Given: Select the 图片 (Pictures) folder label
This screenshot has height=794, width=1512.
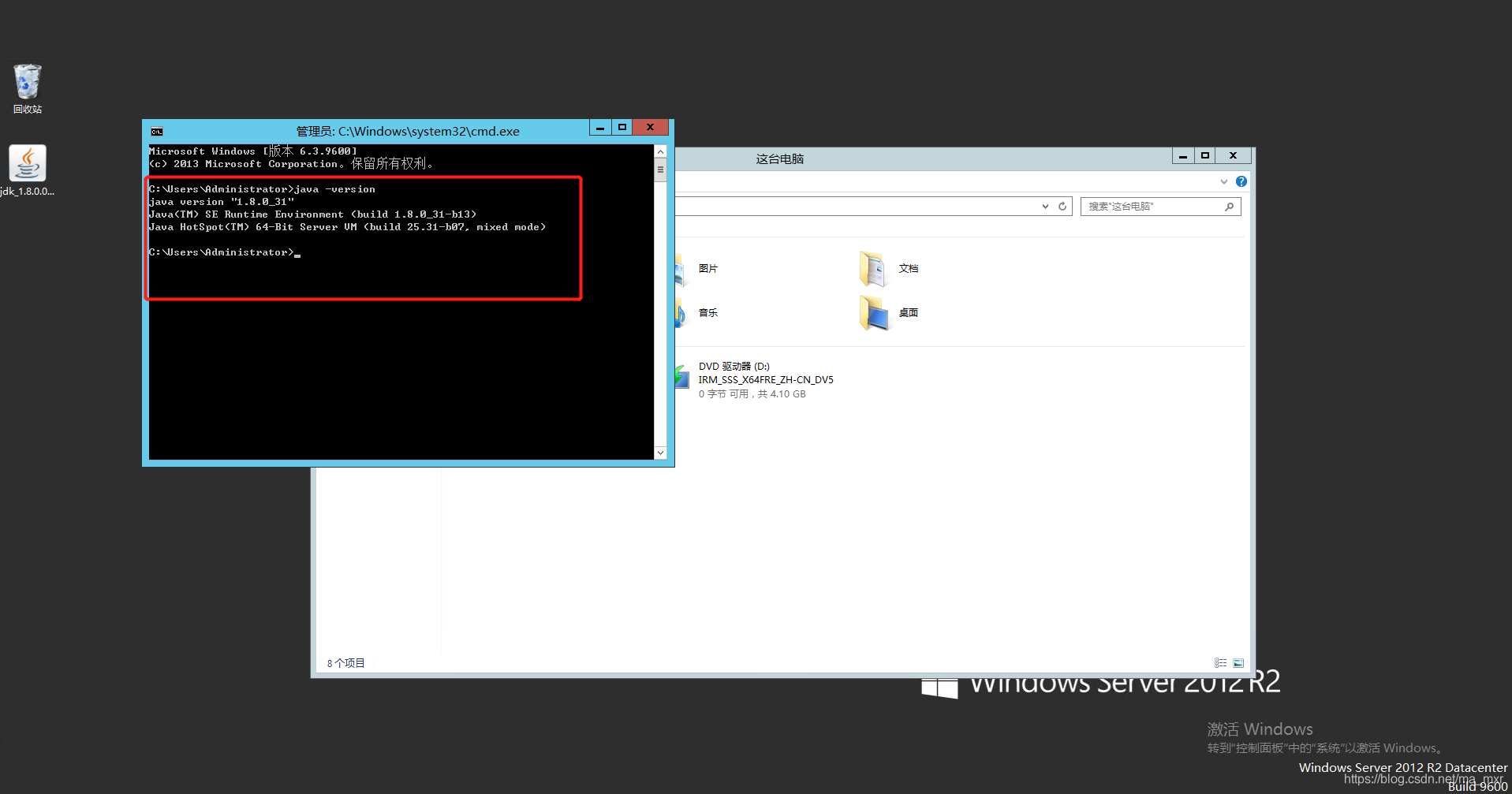Looking at the screenshot, I should tap(708, 269).
